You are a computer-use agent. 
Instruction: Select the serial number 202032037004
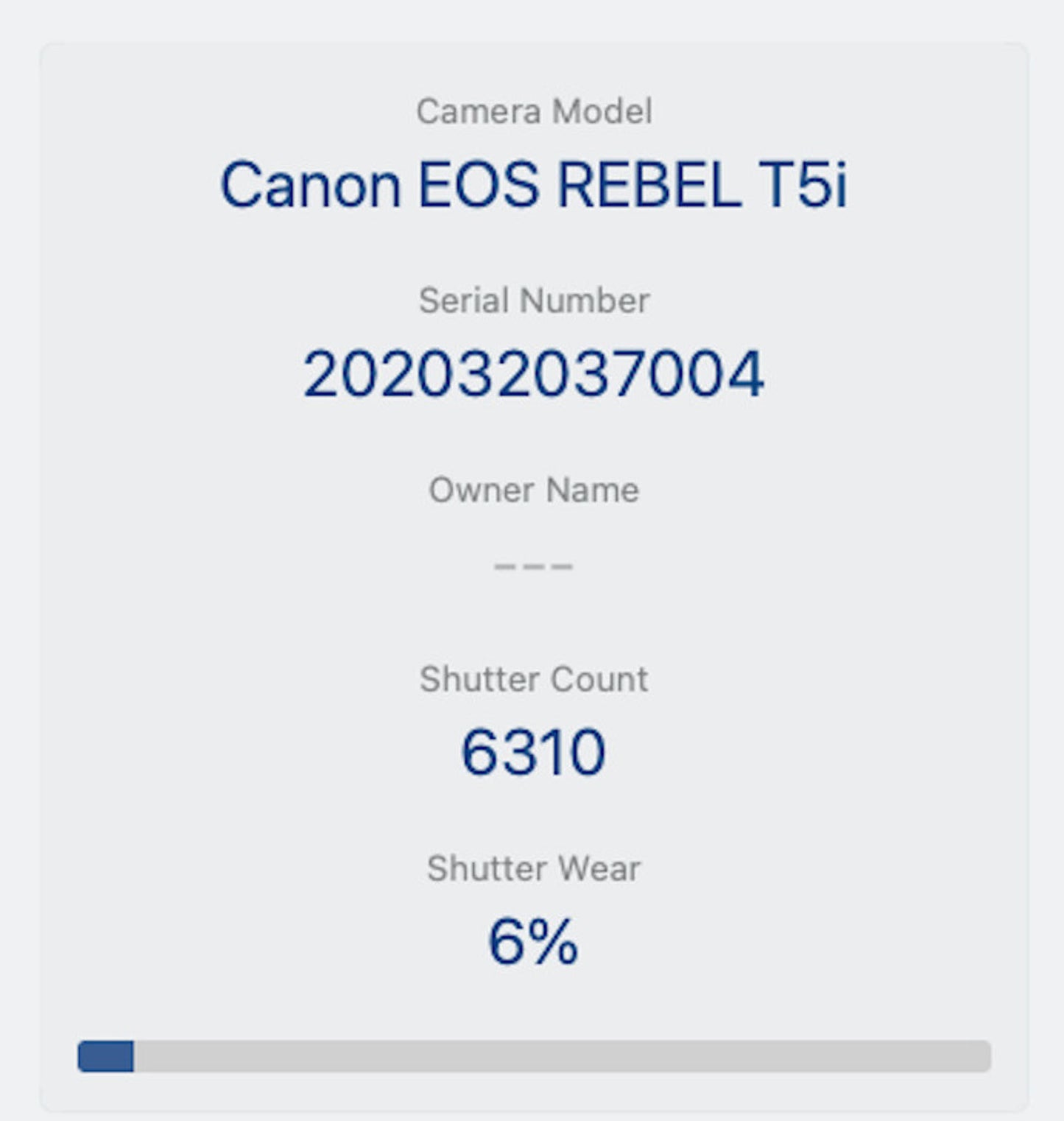coord(534,374)
